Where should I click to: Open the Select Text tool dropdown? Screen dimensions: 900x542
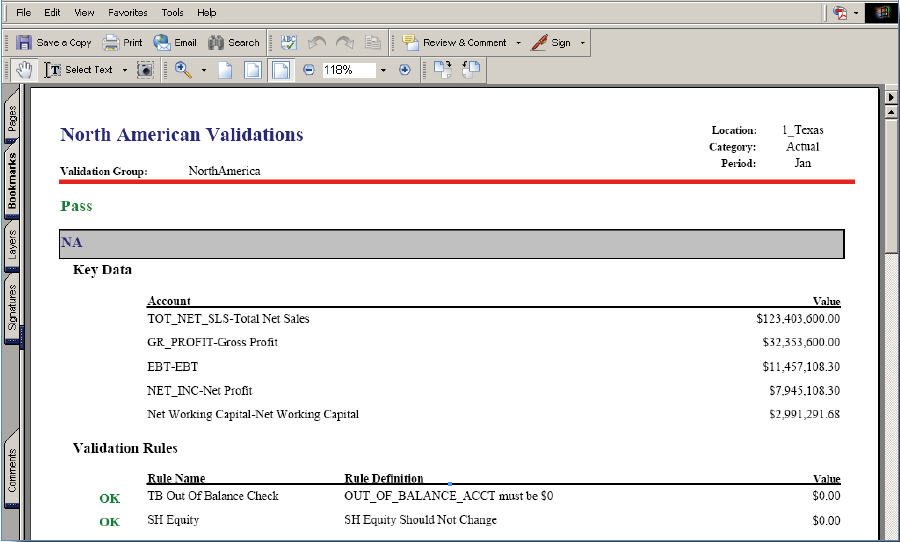point(125,70)
